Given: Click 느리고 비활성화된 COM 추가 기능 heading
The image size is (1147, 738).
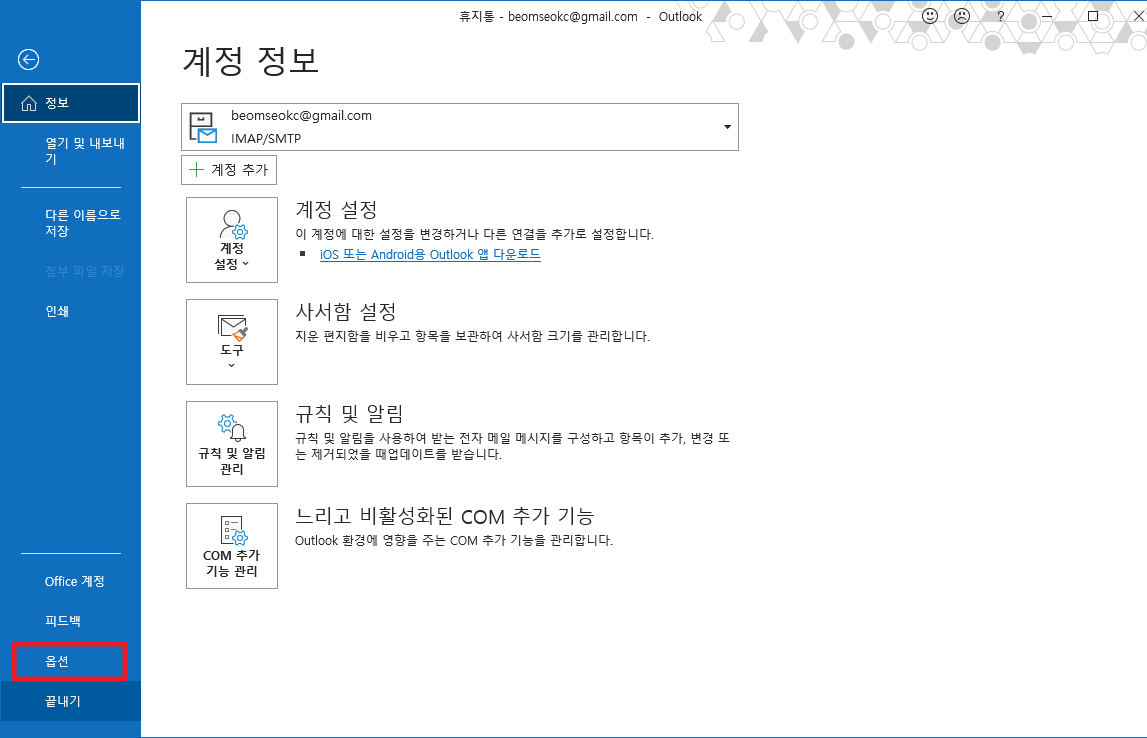Looking at the screenshot, I should 445,516.
